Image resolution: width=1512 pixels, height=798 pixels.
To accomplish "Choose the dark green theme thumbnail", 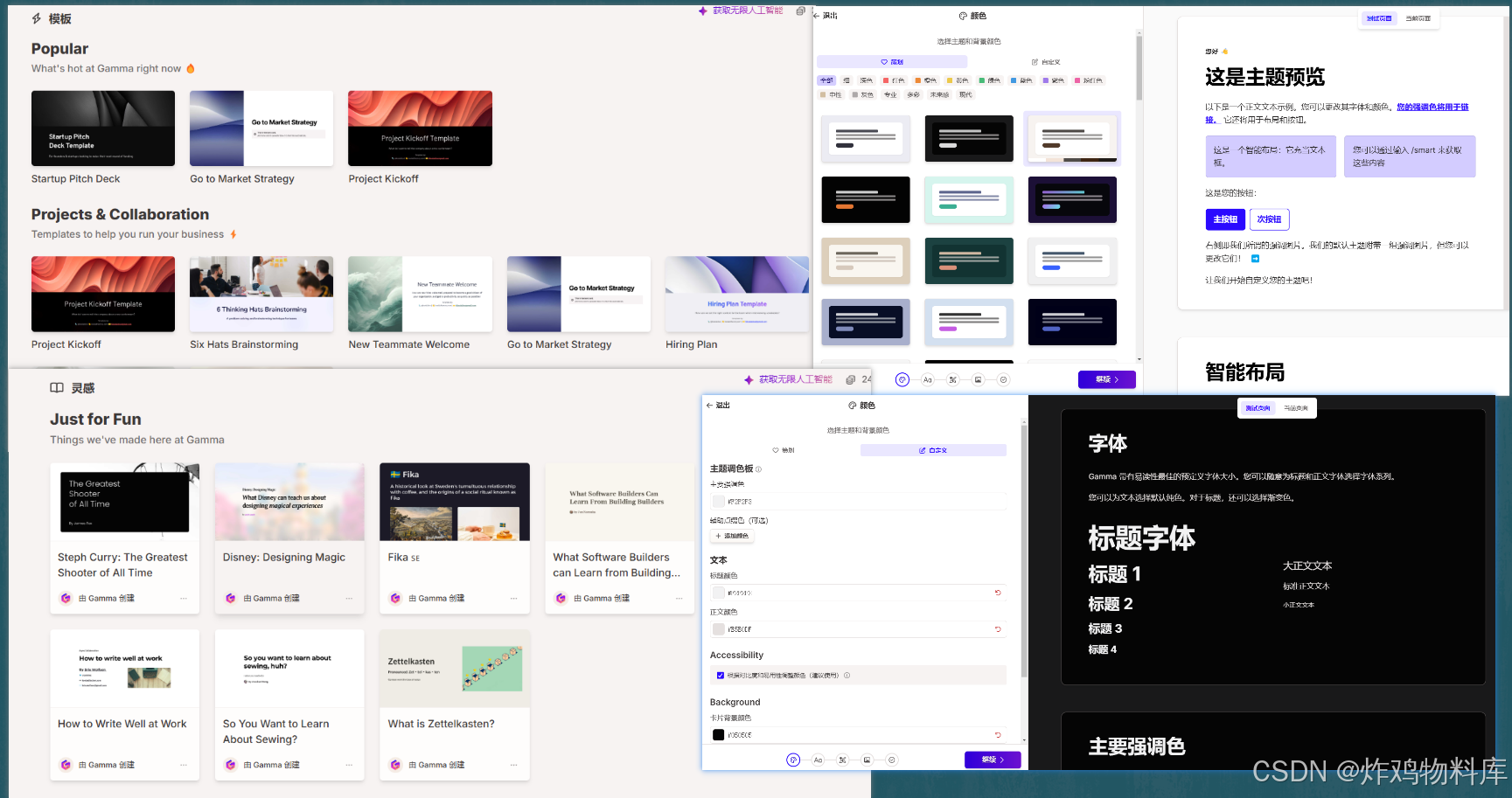I will 969,260.
